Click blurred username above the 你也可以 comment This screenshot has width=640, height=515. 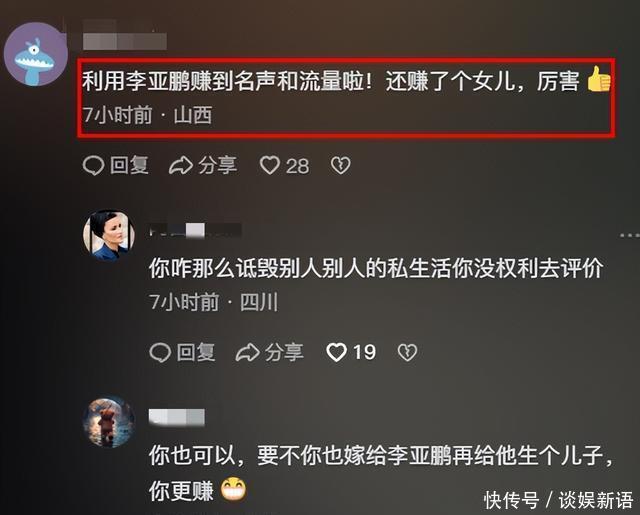[x=177, y=417]
